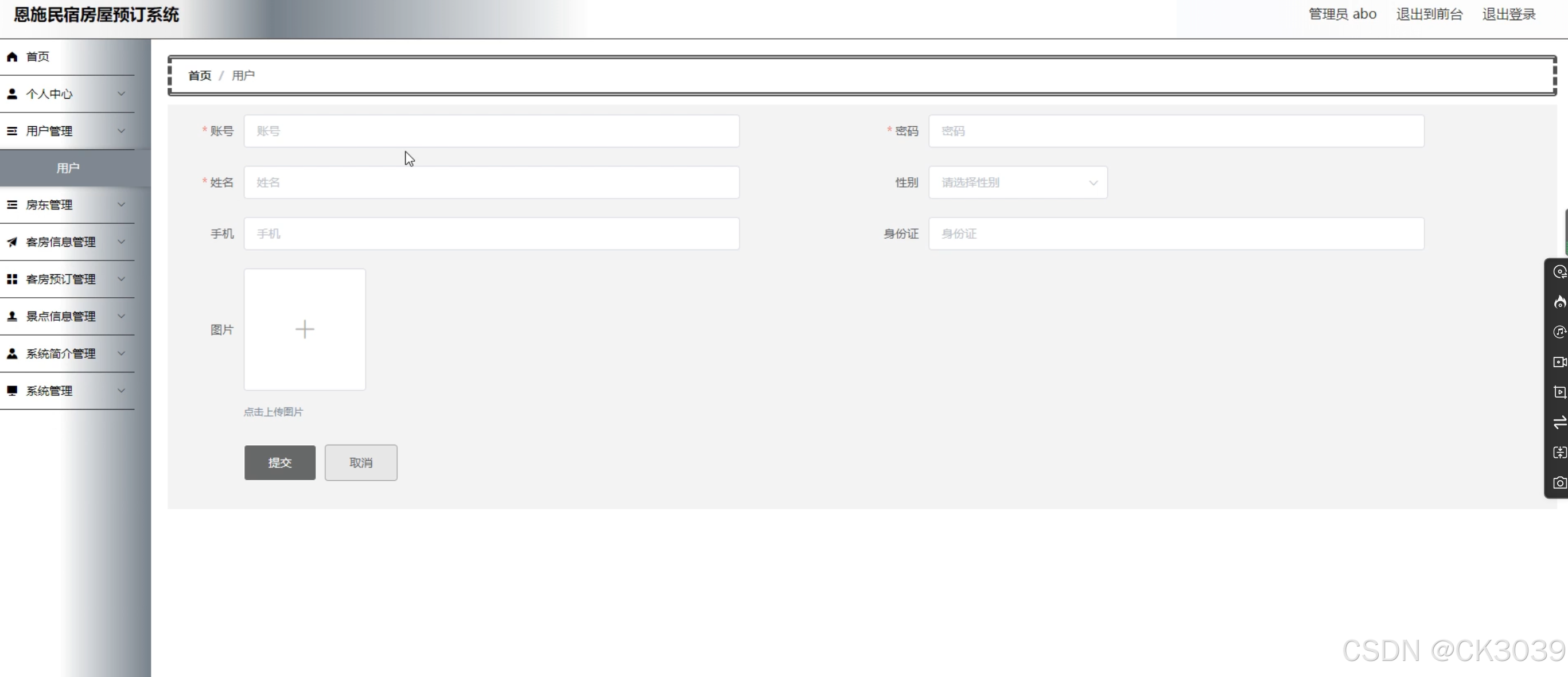Click the paper plane icon beside 客房信息管理
This screenshot has height=677, width=1568.
coord(12,242)
